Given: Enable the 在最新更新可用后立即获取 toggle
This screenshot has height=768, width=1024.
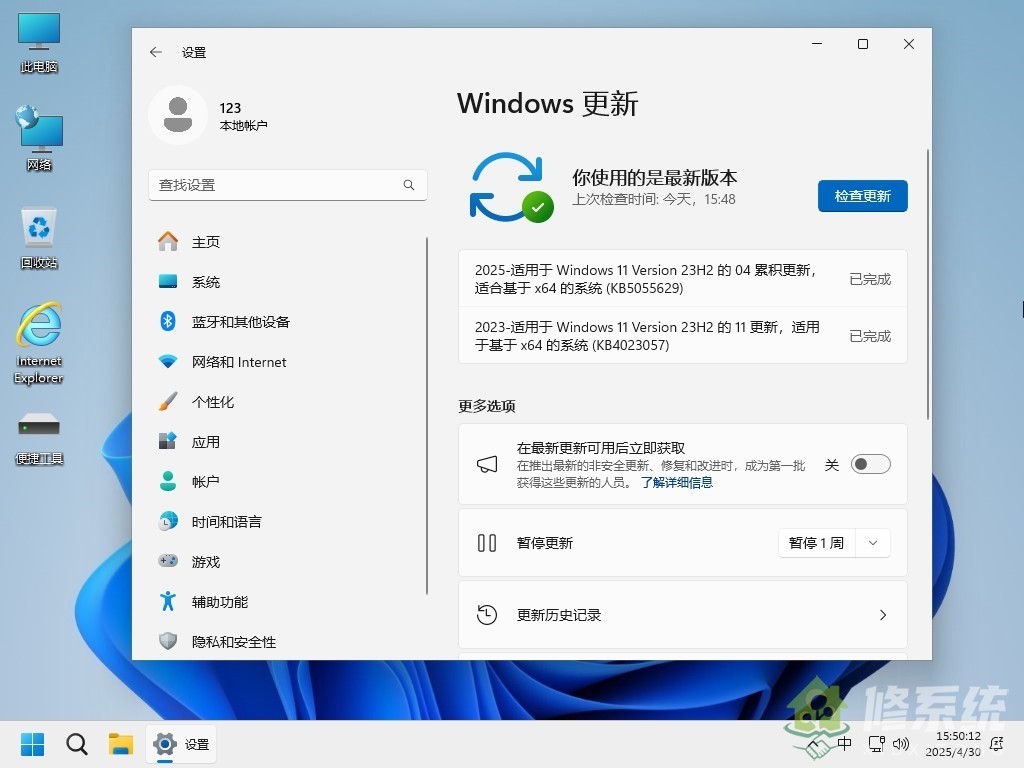Looking at the screenshot, I should (870, 464).
